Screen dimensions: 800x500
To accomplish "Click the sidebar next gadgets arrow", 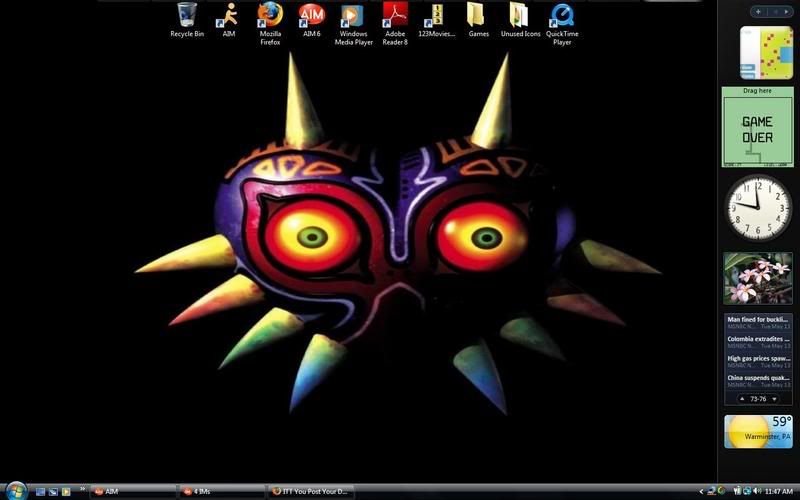I will [786, 11].
